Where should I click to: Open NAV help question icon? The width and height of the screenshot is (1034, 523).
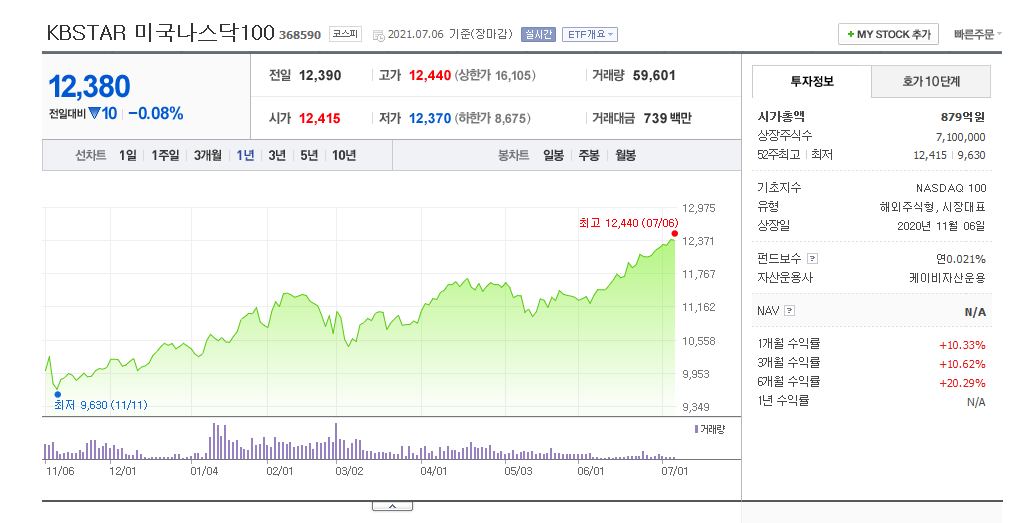tap(789, 311)
